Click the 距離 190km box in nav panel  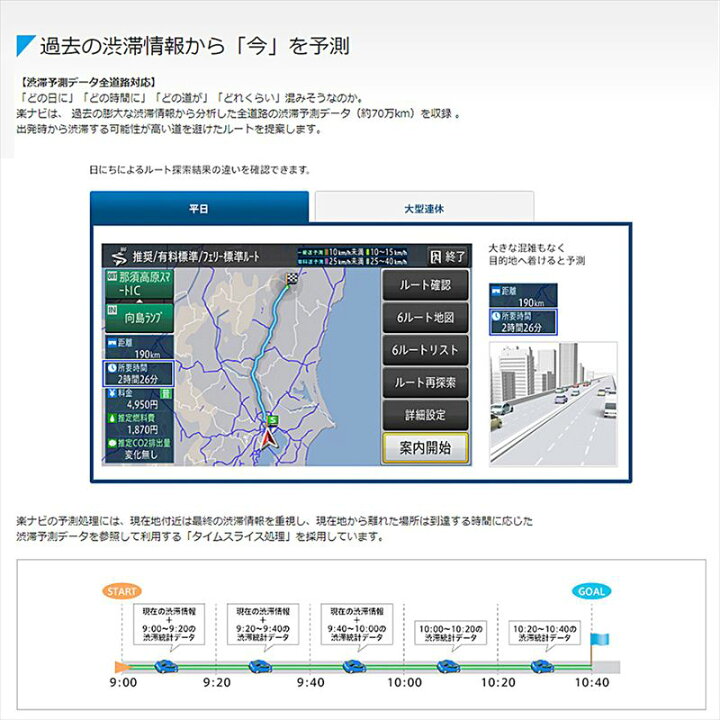tap(139, 348)
